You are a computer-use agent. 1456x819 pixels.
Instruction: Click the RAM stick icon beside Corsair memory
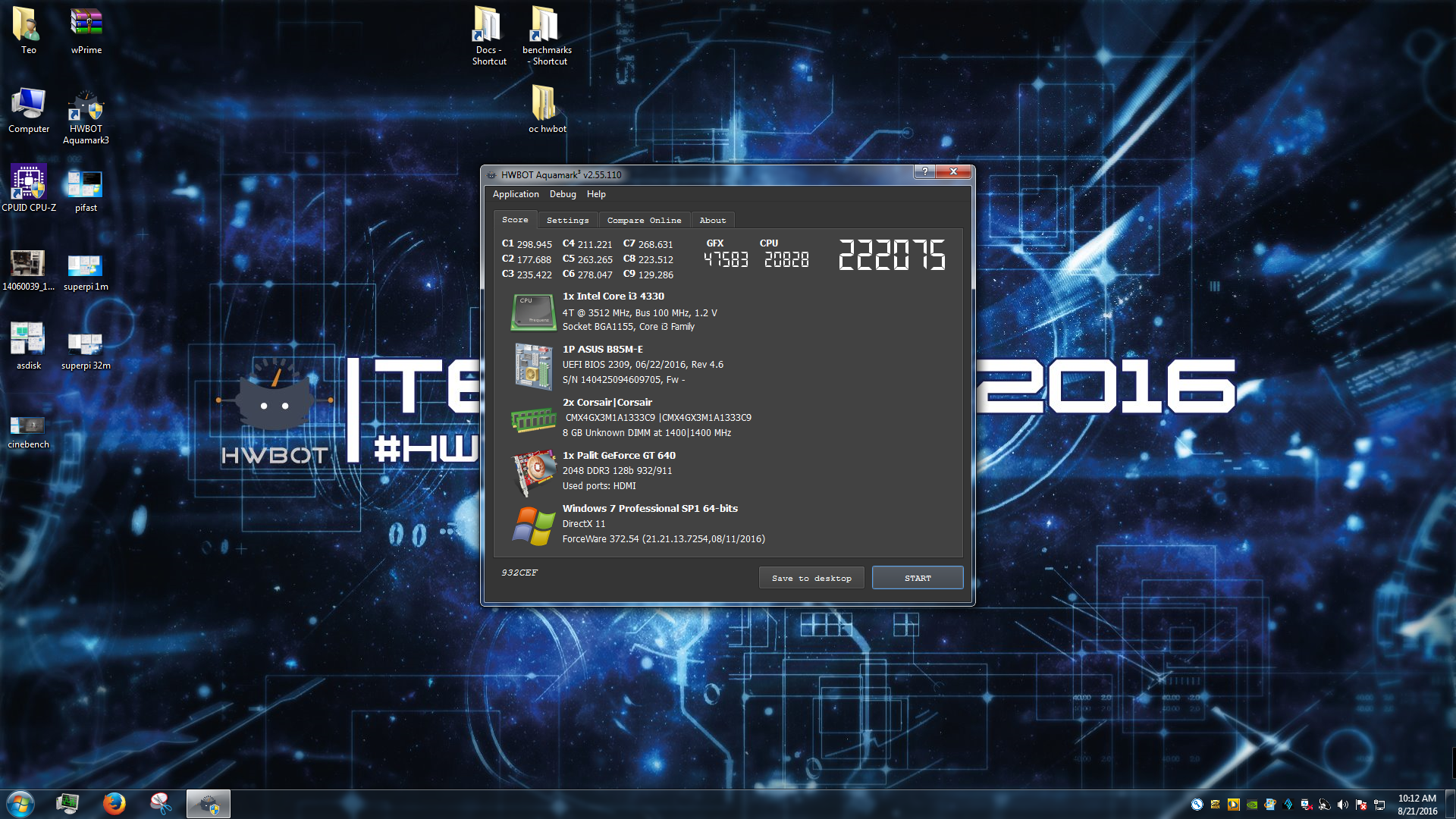(534, 419)
